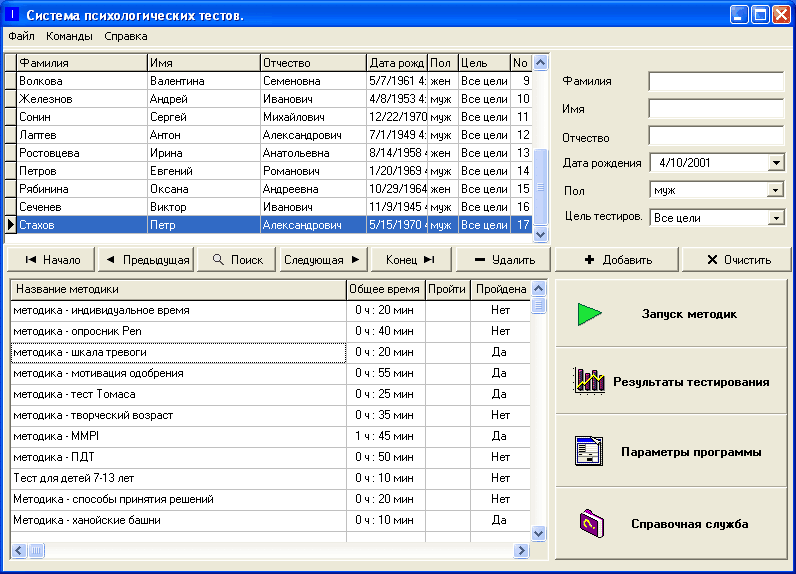Select the Сеченев surname cell

click(x=82, y=207)
